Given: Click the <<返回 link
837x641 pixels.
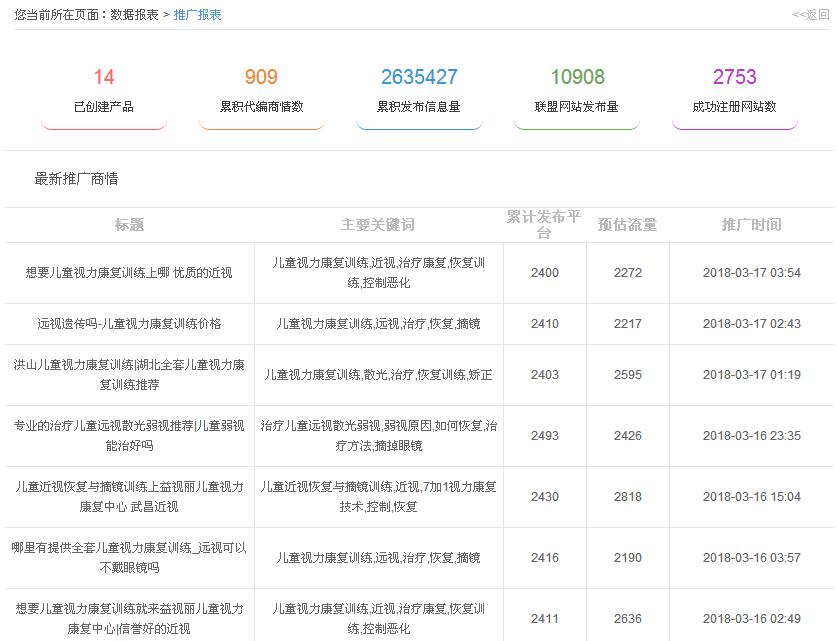Looking at the screenshot, I should pos(810,15).
